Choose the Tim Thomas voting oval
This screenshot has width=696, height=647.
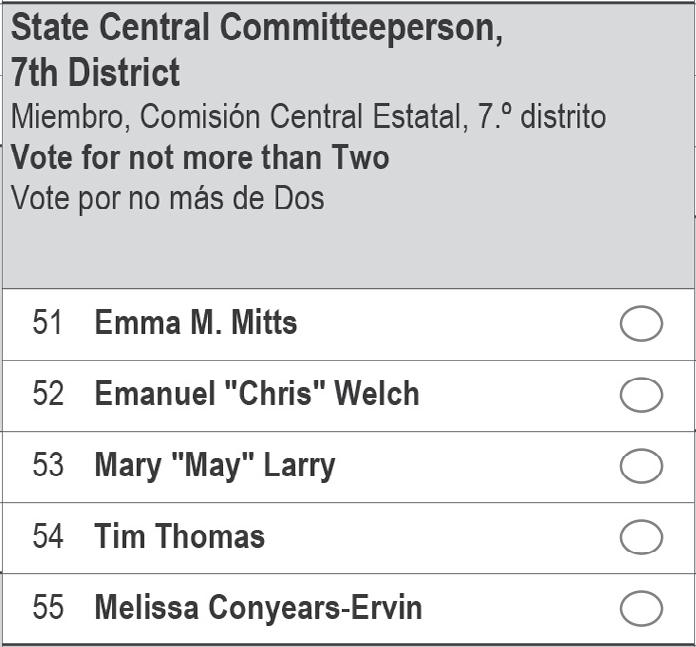tap(641, 537)
